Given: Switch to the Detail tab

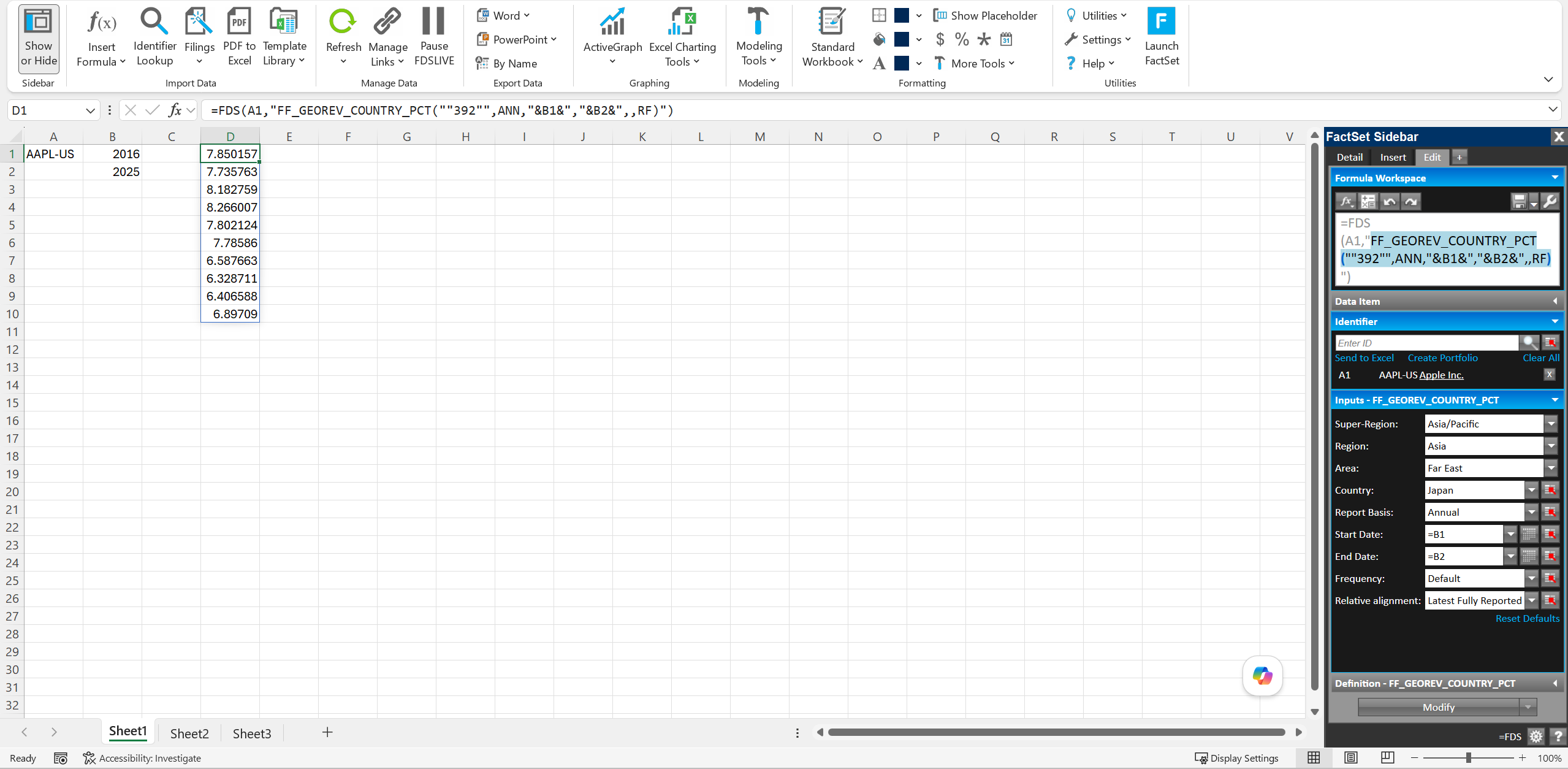Looking at the screenshot, I should pyautogui.click(x=1349, y=158).
